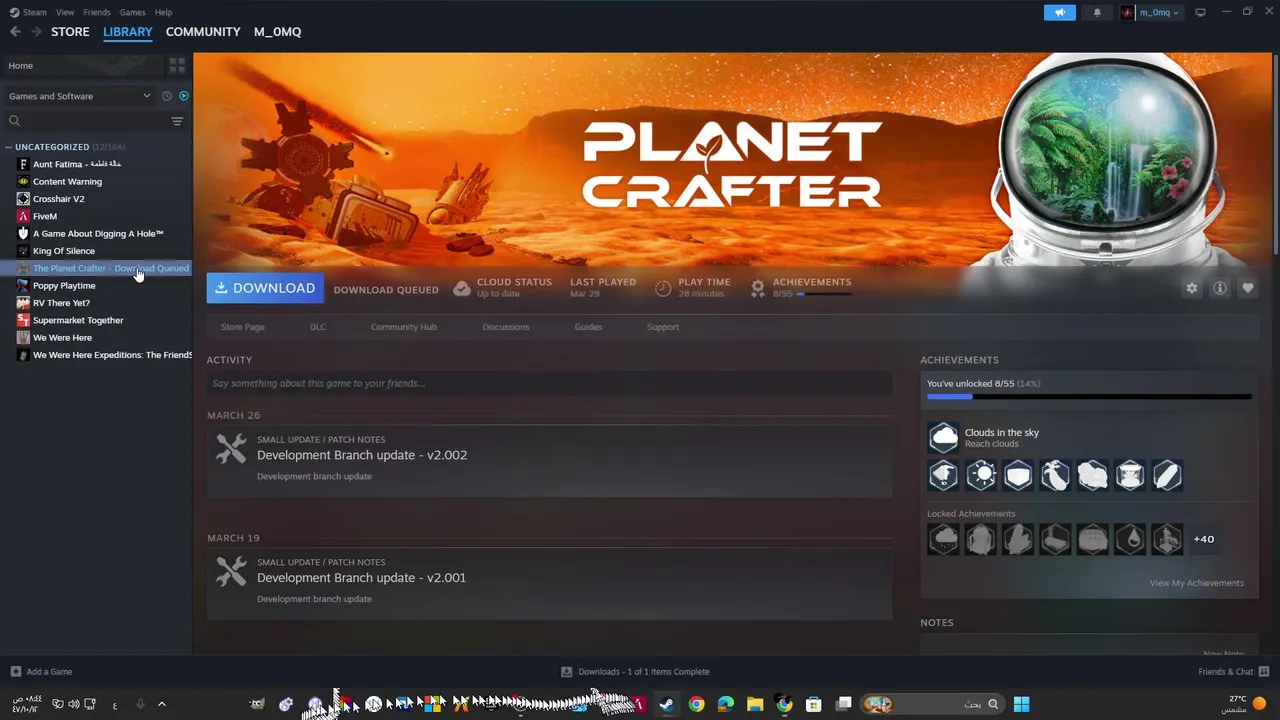The height and width of the screenshot is (720, 1280).
Task: Click the Add a Game plus icon
Action: pyautogui.click(x=15, y=672)
